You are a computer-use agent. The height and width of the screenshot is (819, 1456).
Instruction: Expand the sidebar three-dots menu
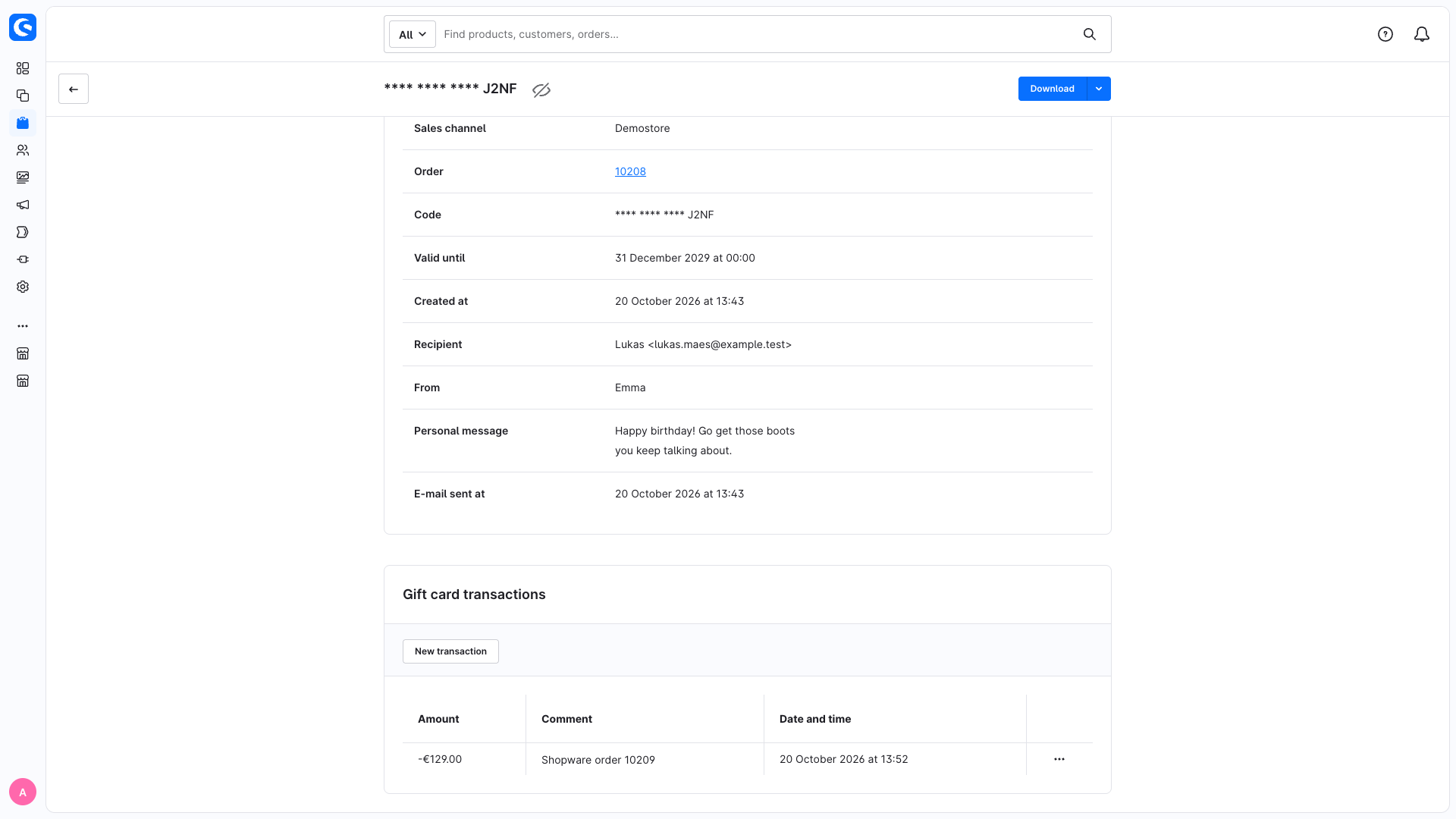click(x=23, y=326)
